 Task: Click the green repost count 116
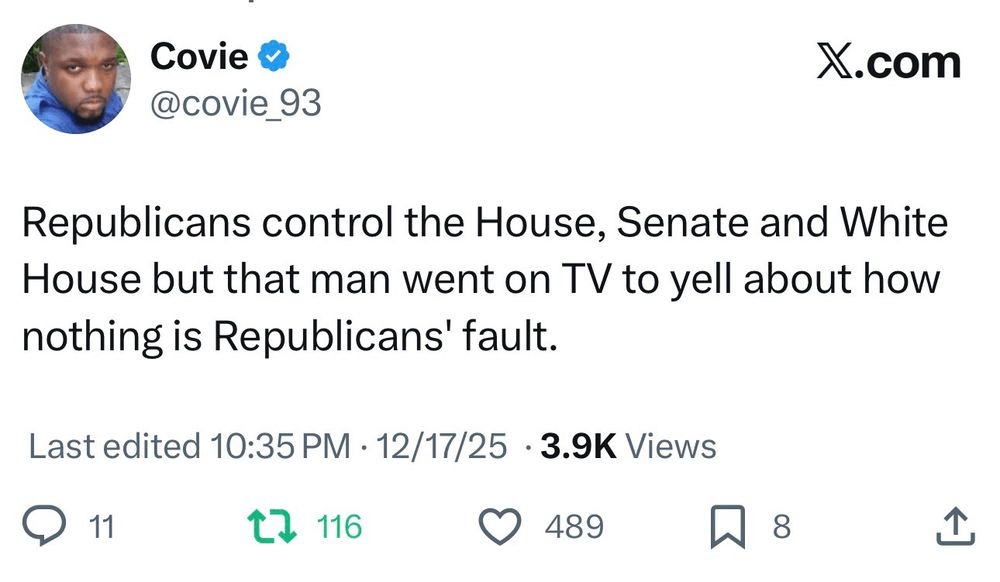tap(340, 526)
